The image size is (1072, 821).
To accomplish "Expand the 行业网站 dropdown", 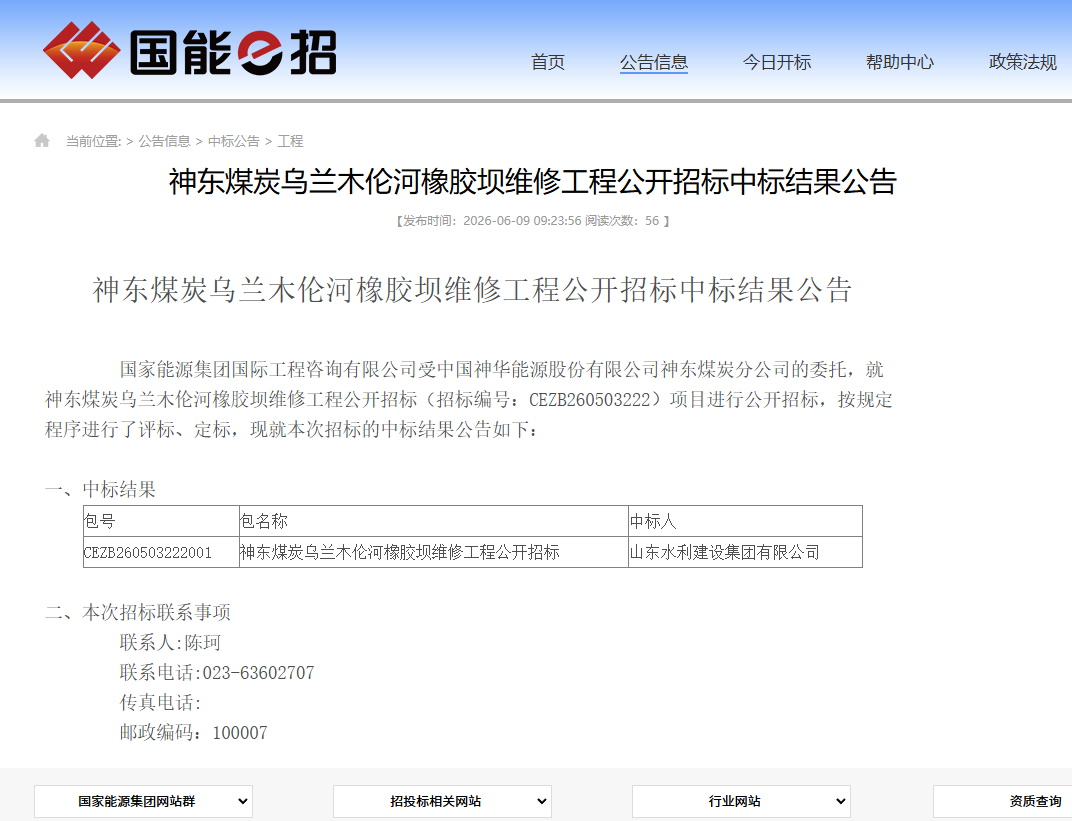I will coord(741,801).
